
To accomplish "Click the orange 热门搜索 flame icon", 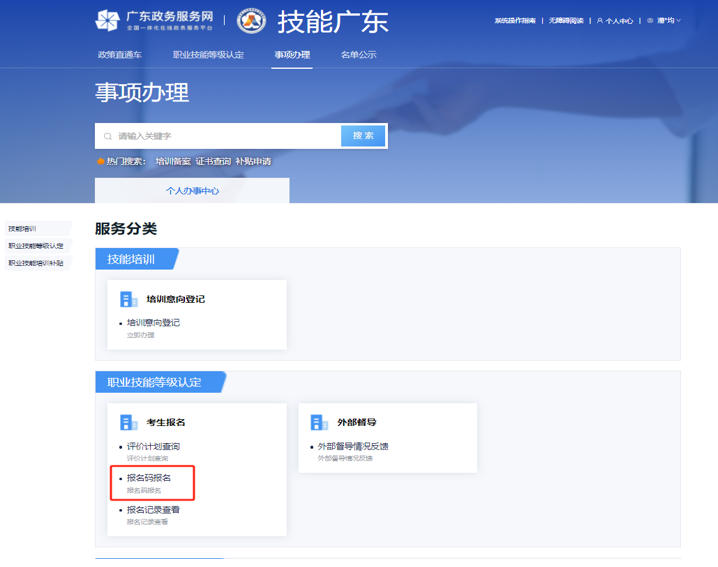I will [100, 161].
